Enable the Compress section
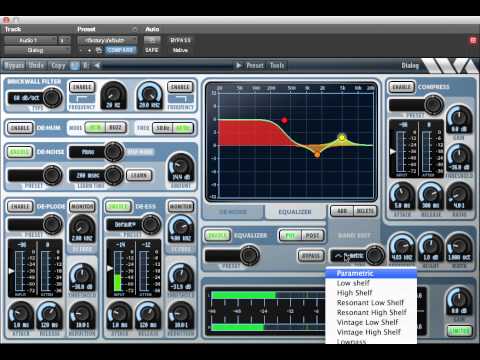Screen dimensions: 480x360 pos(402,87)
